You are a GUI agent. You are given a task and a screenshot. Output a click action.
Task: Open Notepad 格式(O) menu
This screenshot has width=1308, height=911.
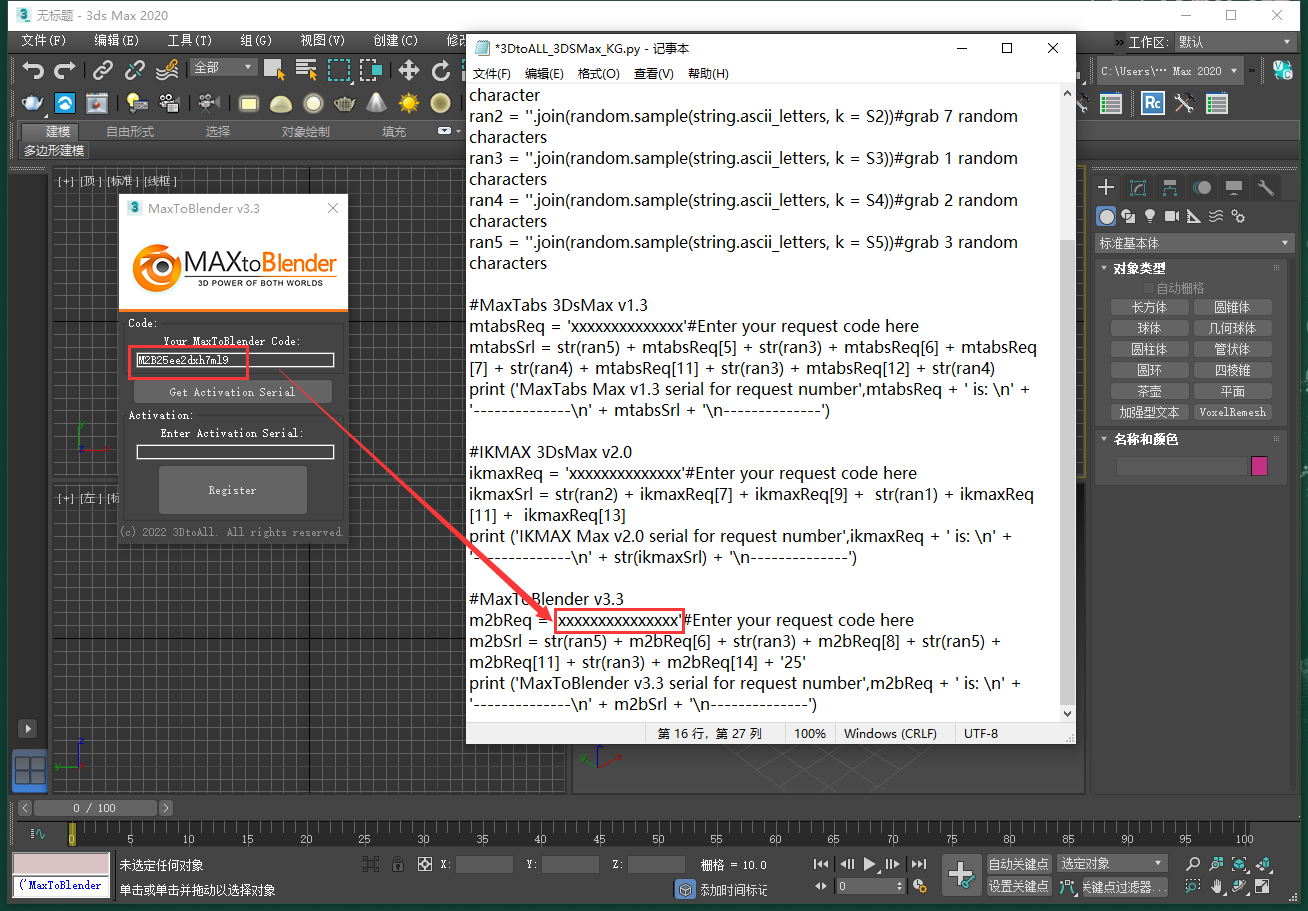click(599, 74)
